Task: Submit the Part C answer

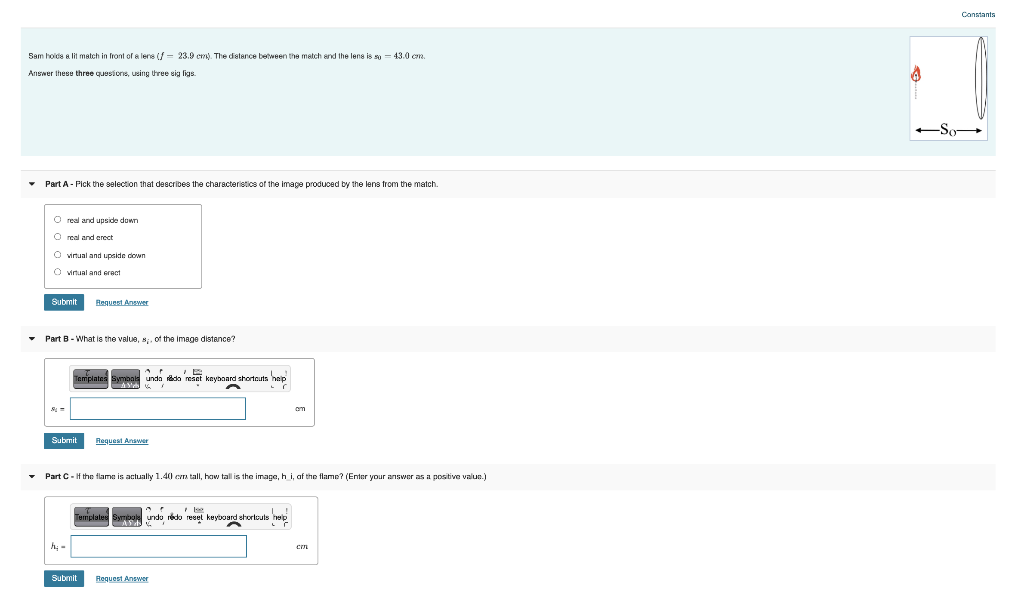Action: [63, 578]
